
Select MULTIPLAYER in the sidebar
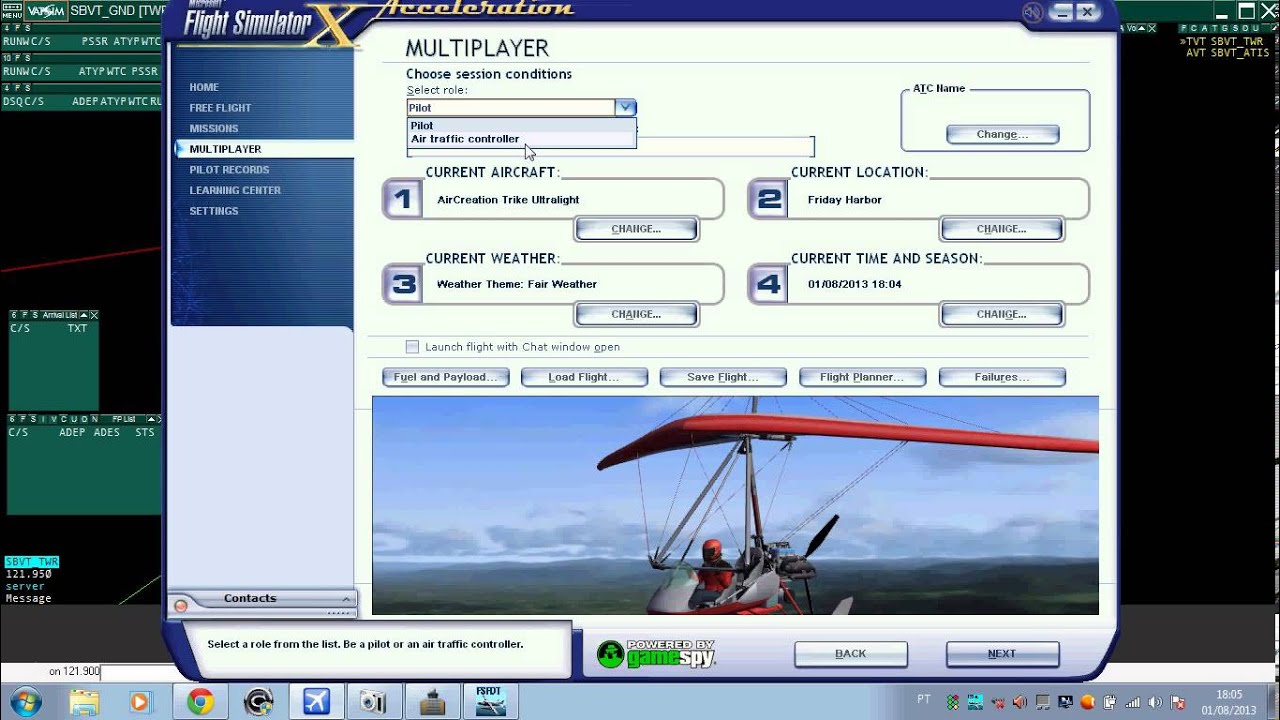(x=225, y=149)
